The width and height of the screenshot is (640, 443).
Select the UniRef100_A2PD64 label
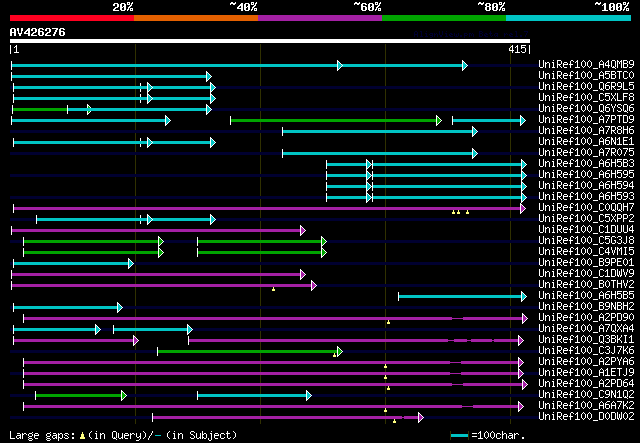tap(586, 384)
